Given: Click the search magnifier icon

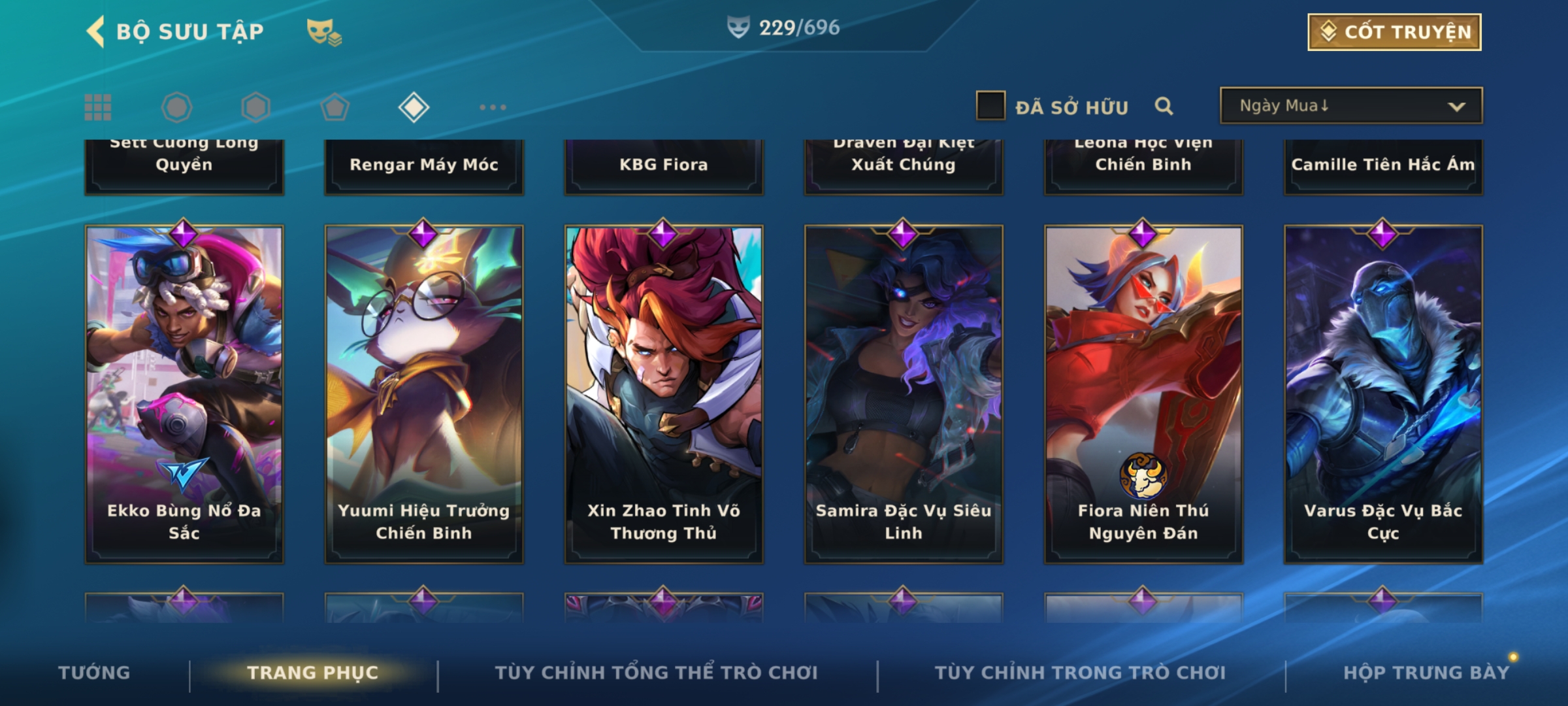Looking at the screenshot, I should pyautogui.click(x=1164, y=106).
